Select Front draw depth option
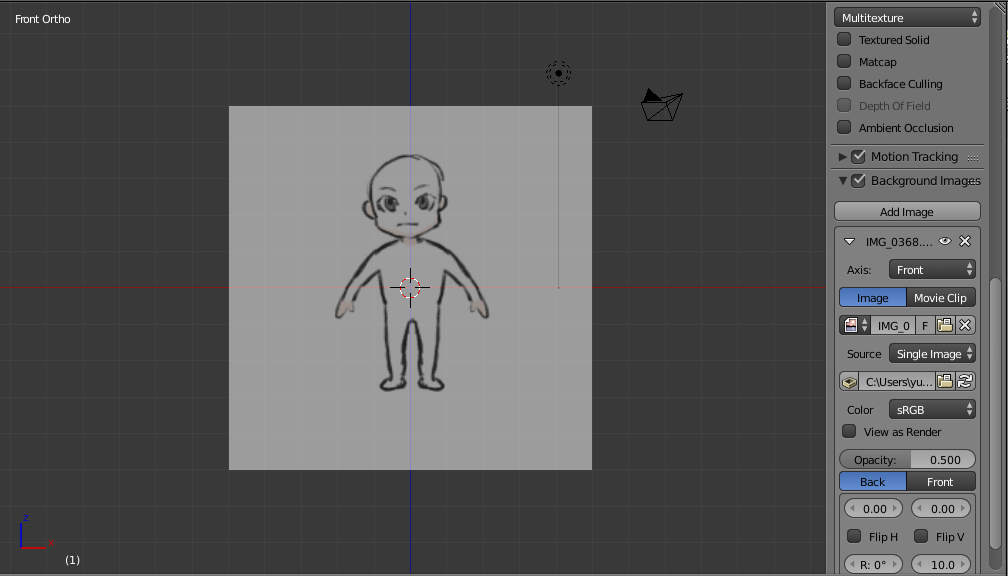The image size is (1008, 576). [x=940, y=482]
